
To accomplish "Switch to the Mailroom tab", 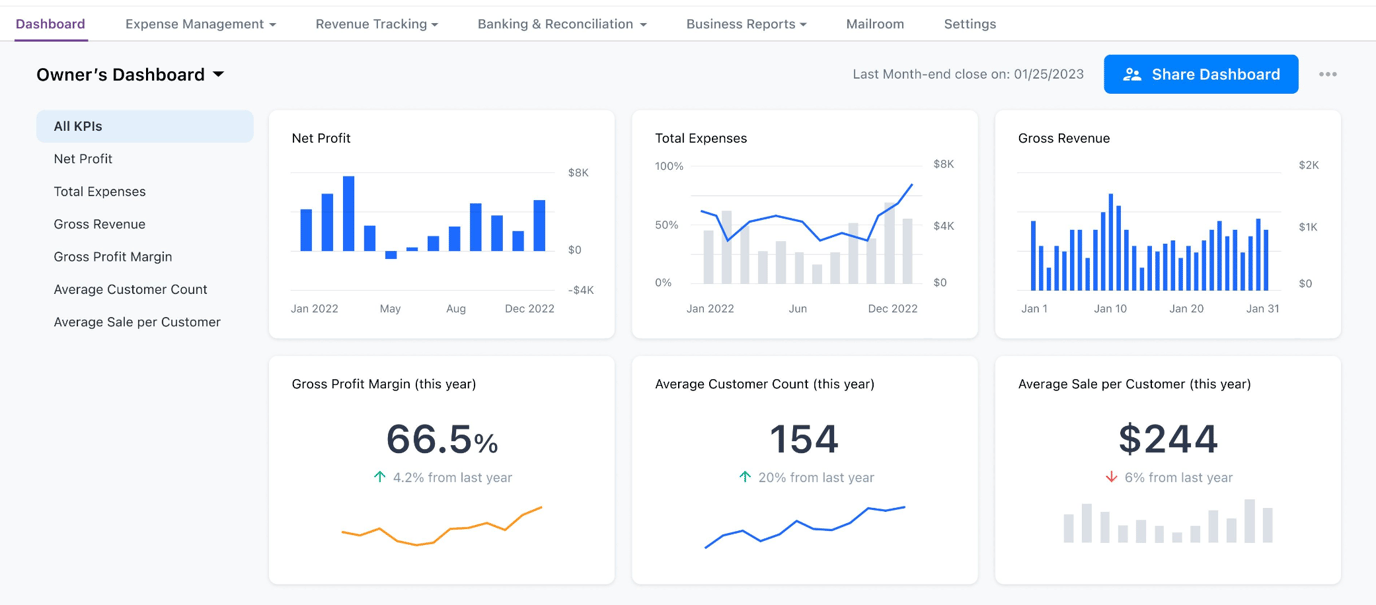I will (x=874, y=23).
